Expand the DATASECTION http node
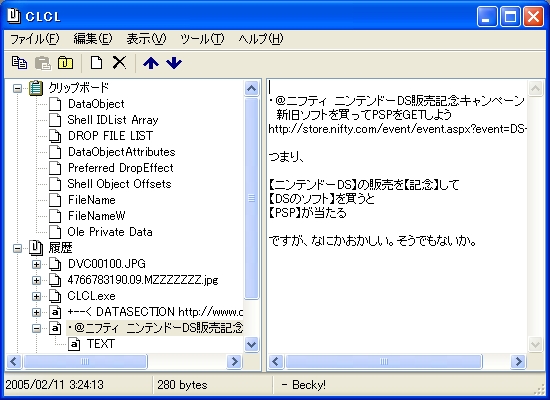 pos(36,312)
